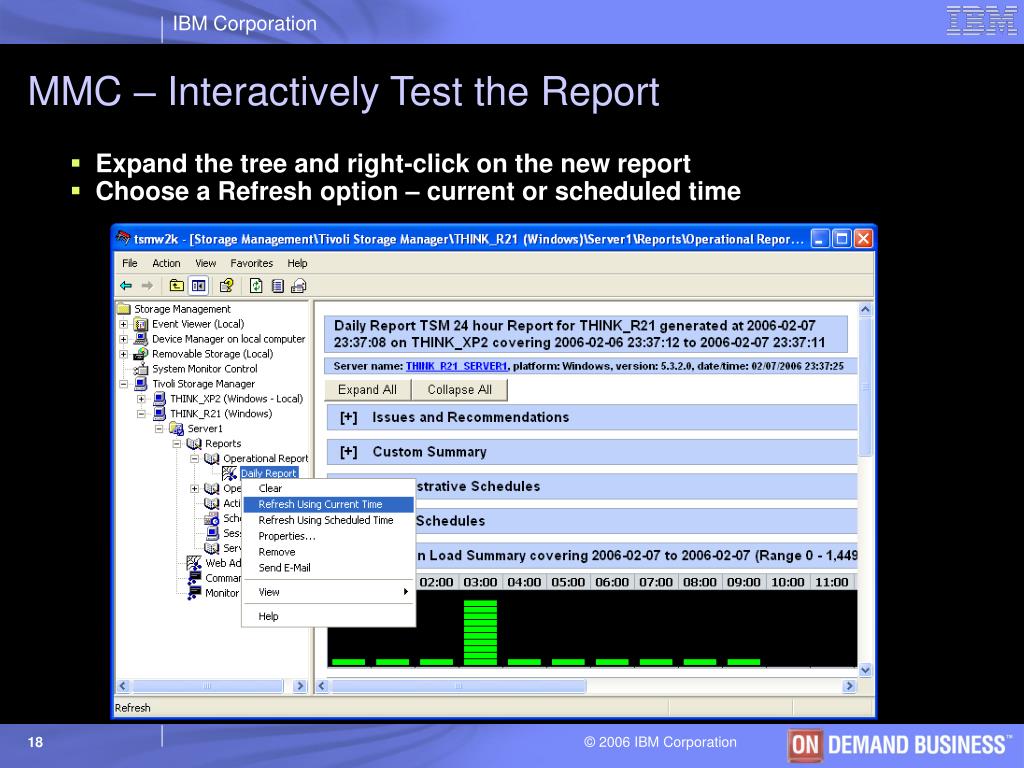Viewport: 1024px width, 768px height.
Task: Expand the Device Manager node
Action: (123, 339)
